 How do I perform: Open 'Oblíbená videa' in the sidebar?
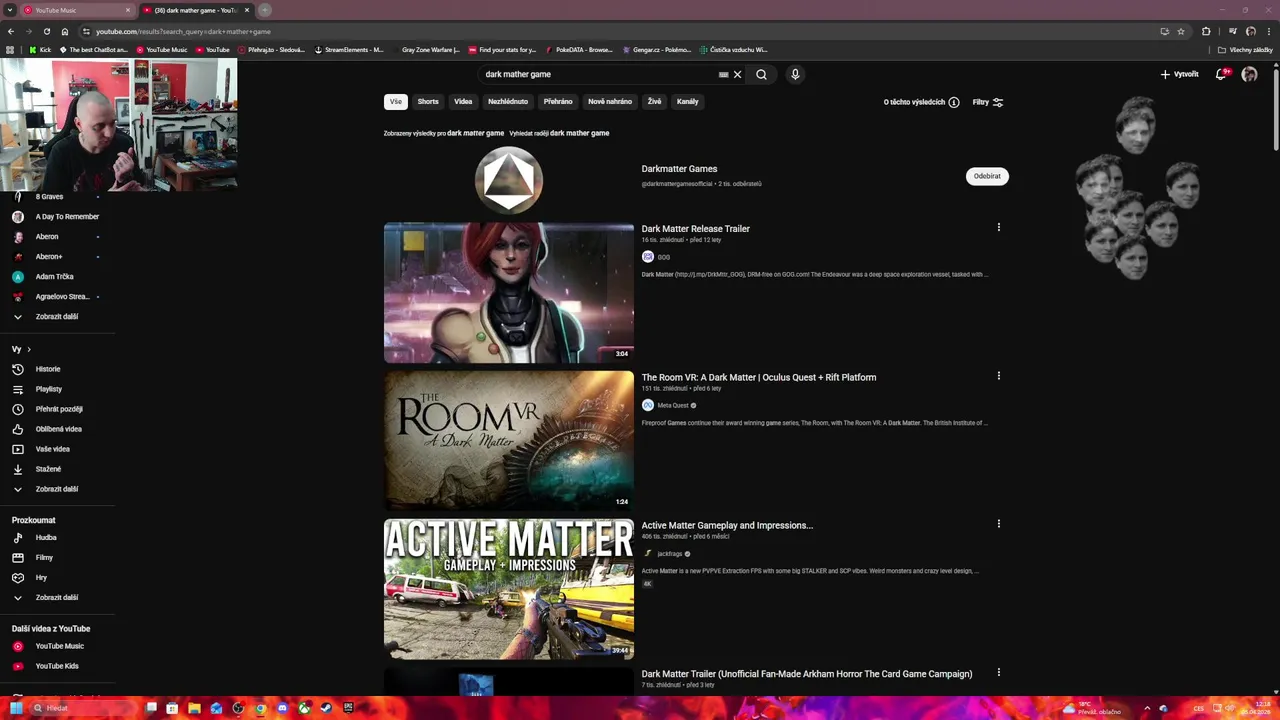58,429
